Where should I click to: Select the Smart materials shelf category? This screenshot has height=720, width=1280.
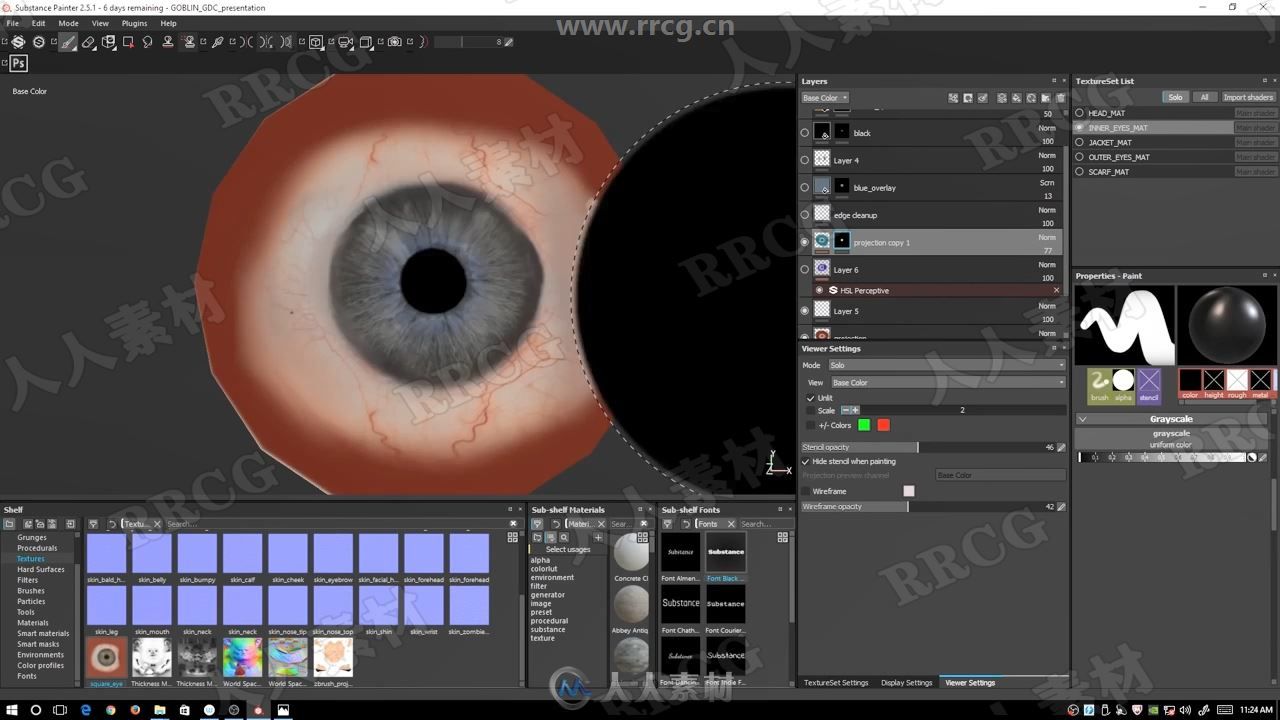pos(43,633)
